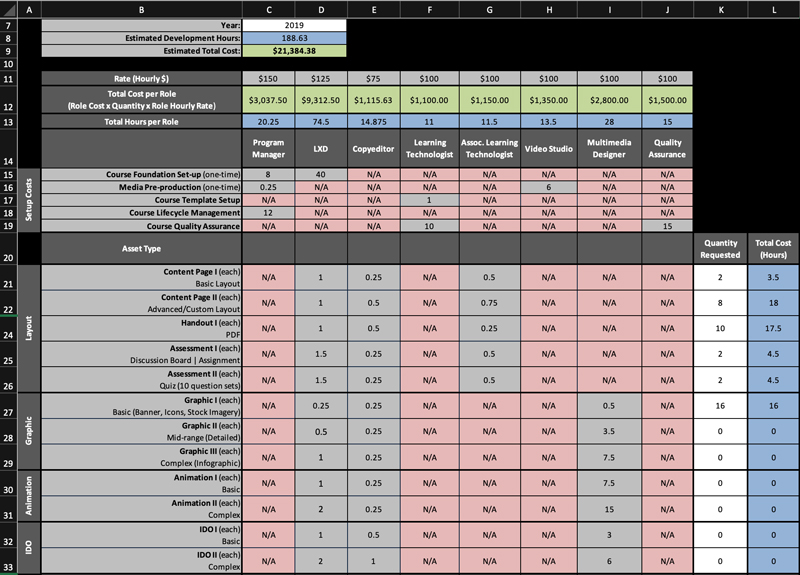Select the Estimated Total Cost cell $21,384.38
Image resolution: width=800 pixels, height=575 pixels.
(x=294, y=51)
